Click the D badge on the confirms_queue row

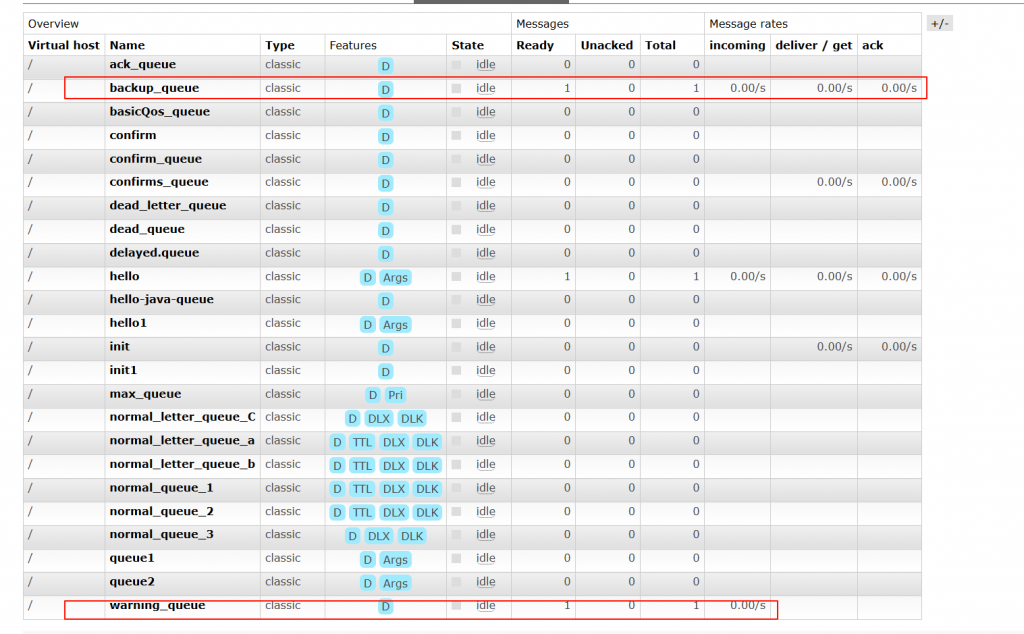[x=385, y=183]
